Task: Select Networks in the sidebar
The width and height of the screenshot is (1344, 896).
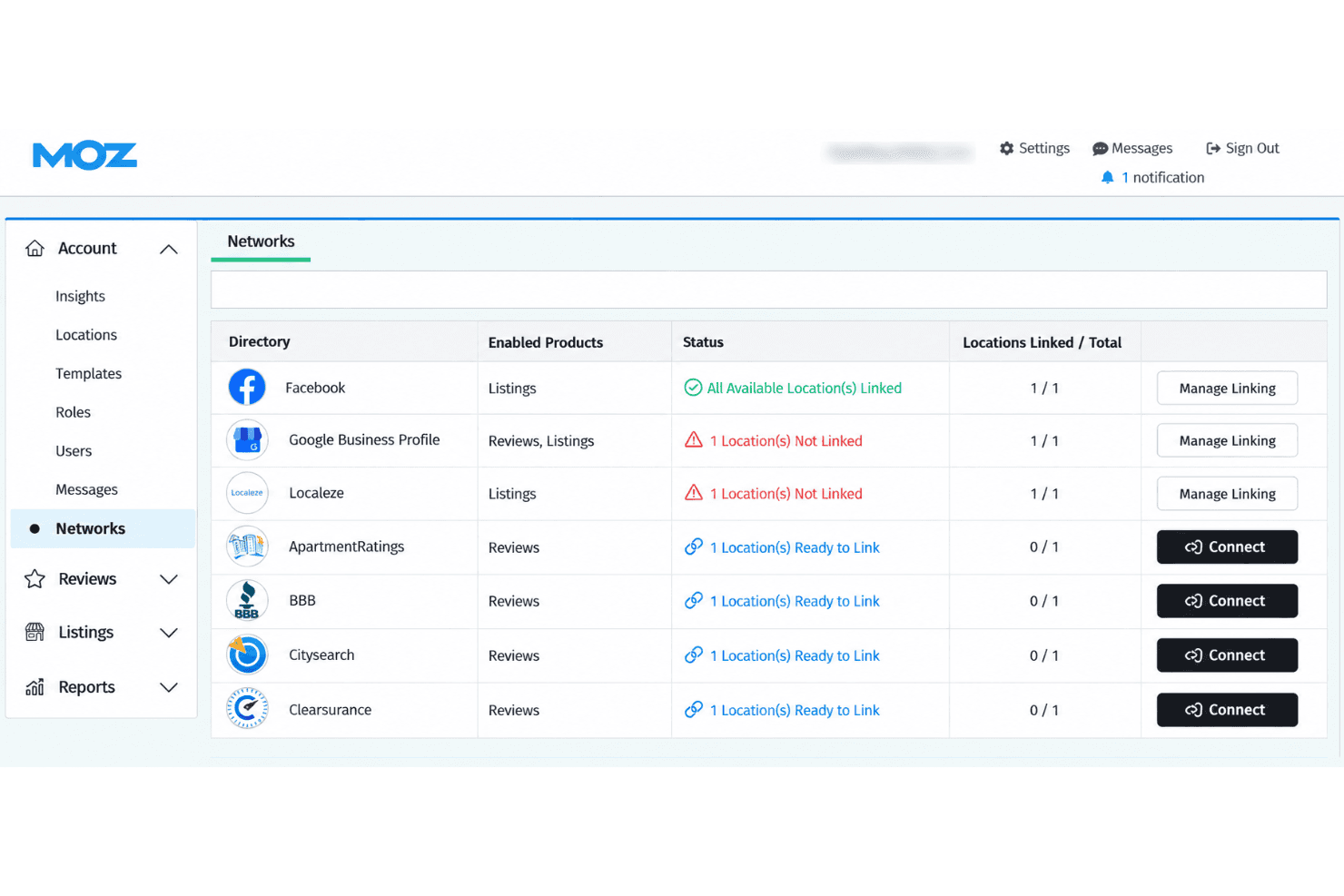Action: (x=103, y=528)
